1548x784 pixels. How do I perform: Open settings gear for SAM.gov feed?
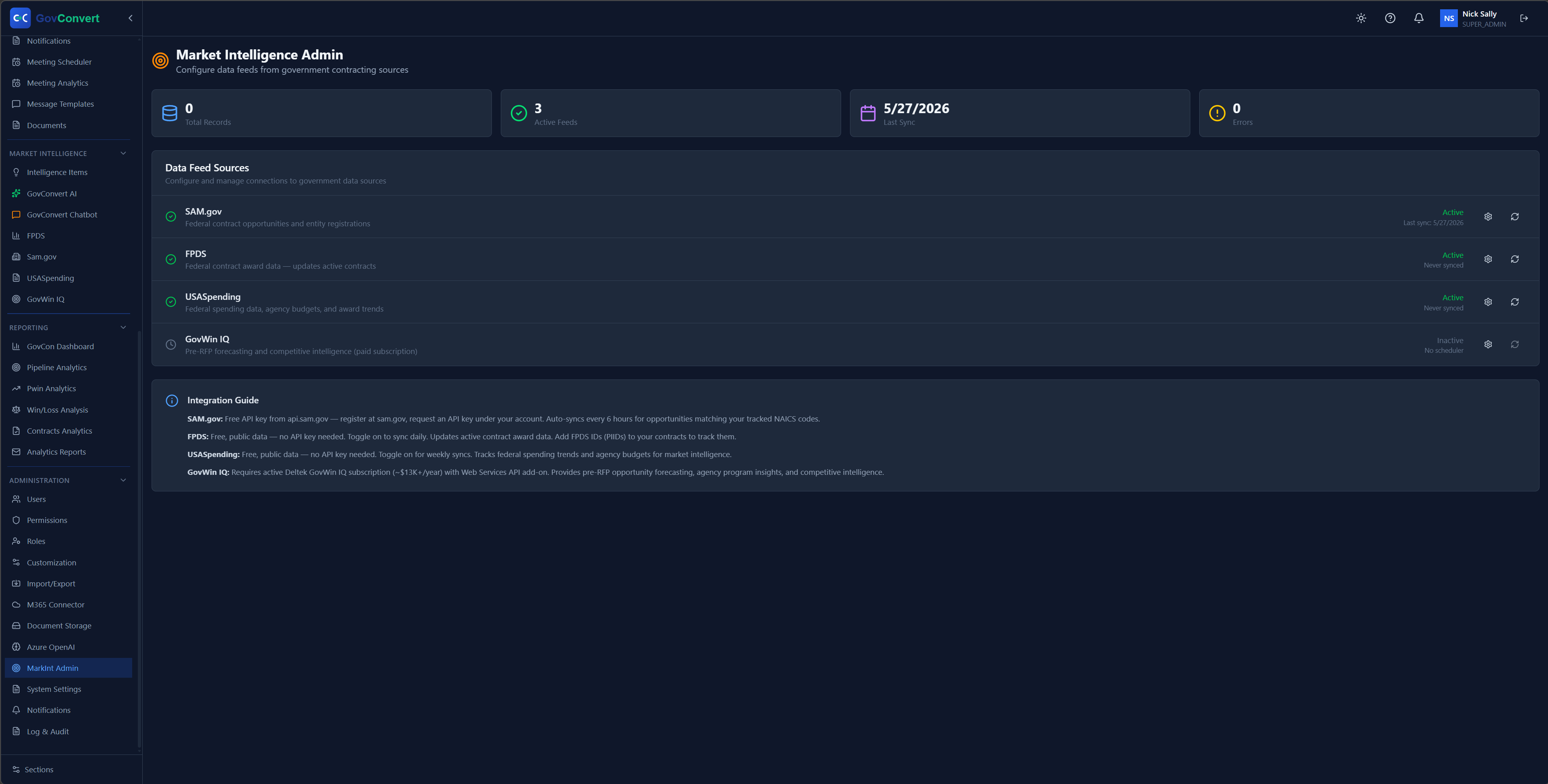coord(1488,217)
